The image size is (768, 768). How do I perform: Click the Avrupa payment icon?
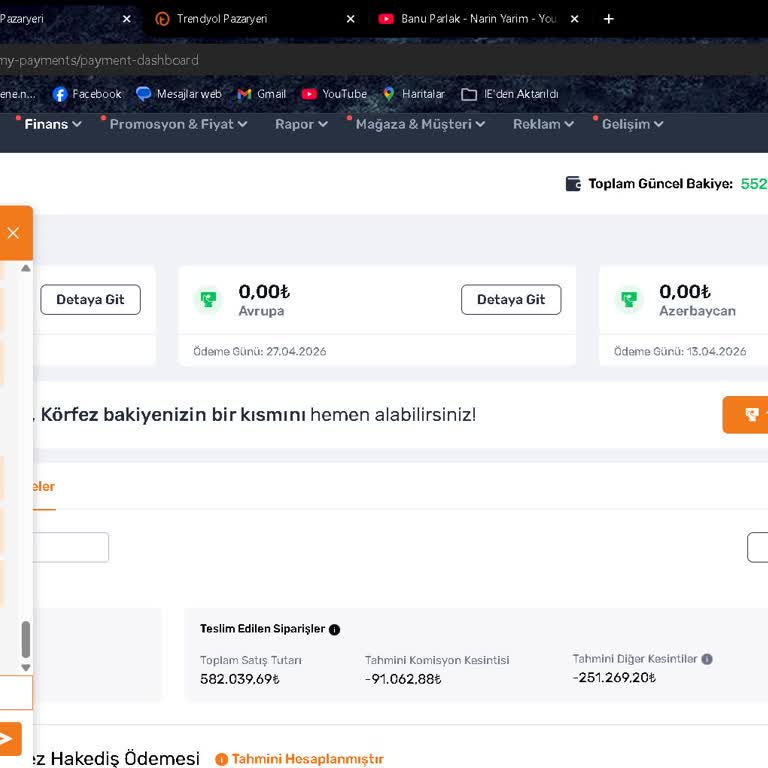[209, 299]
